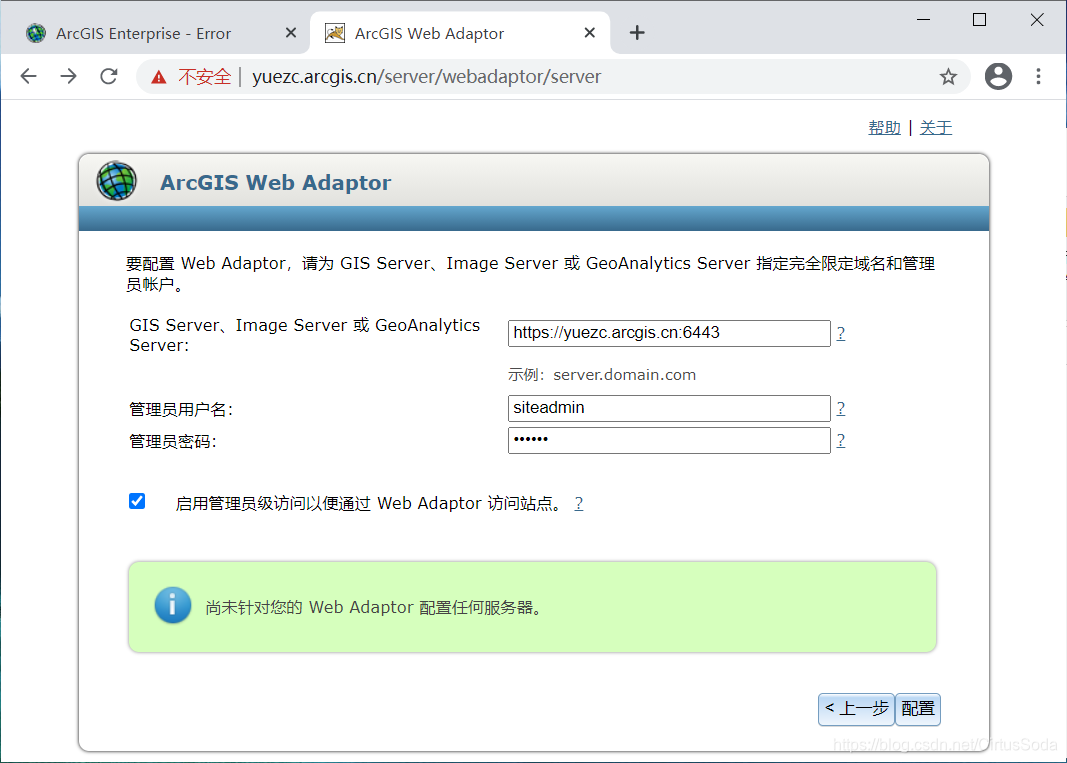The image size is (1067, 763).
Task: Click the 管理员用户名 label
Action: pyautogui.click(x=181, y=409)
